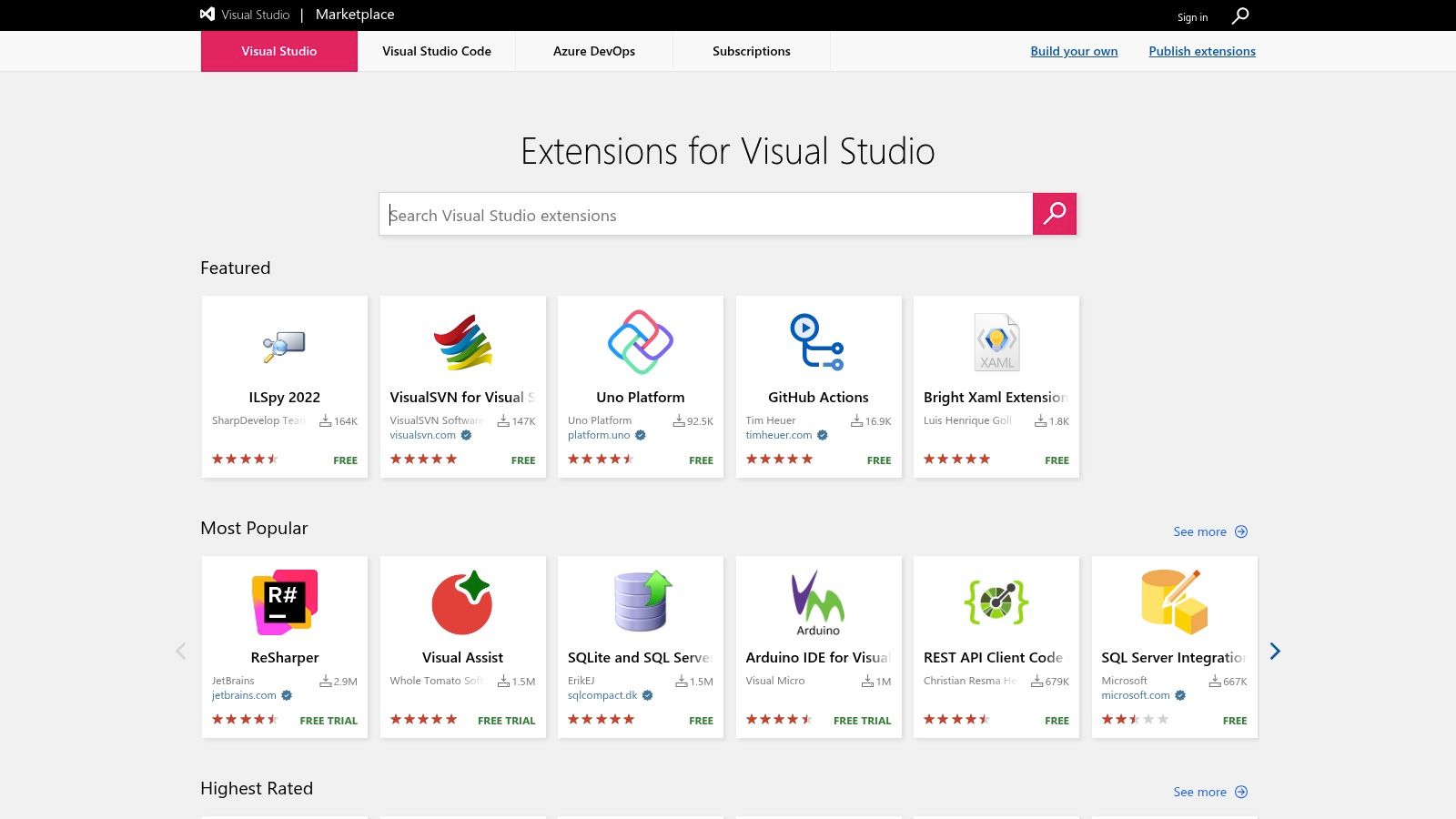This screenshot has height=819, width=1456.
Task: Open the Subscriptions tab
Action: (x=751, y=51)
